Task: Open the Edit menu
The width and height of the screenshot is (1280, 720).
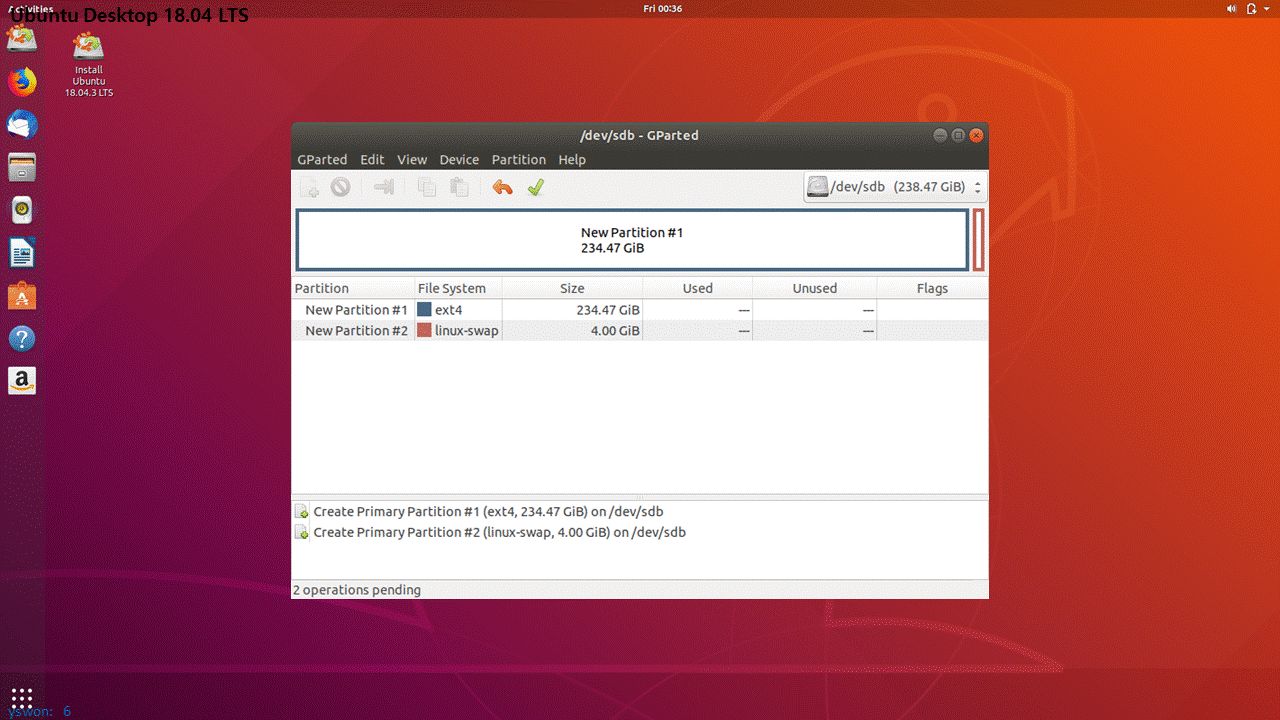Action: click(372, 160)
